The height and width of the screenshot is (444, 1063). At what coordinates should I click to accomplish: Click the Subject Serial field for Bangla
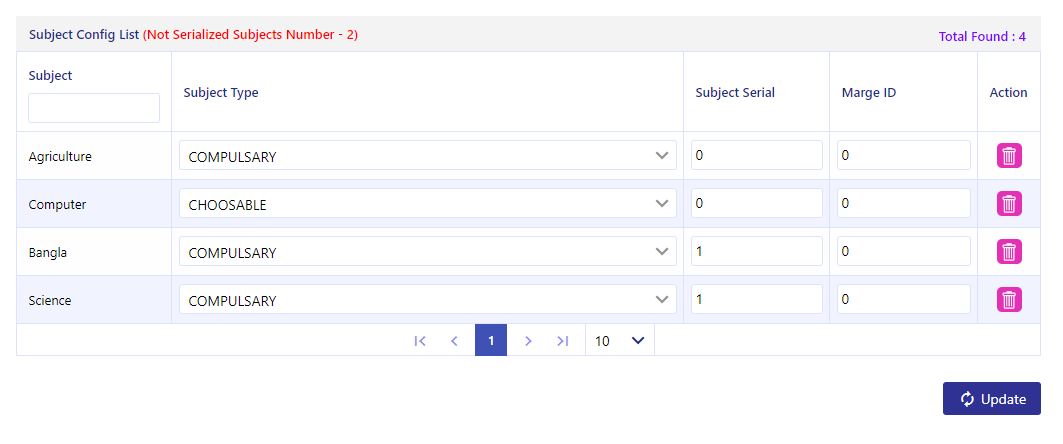757,251
